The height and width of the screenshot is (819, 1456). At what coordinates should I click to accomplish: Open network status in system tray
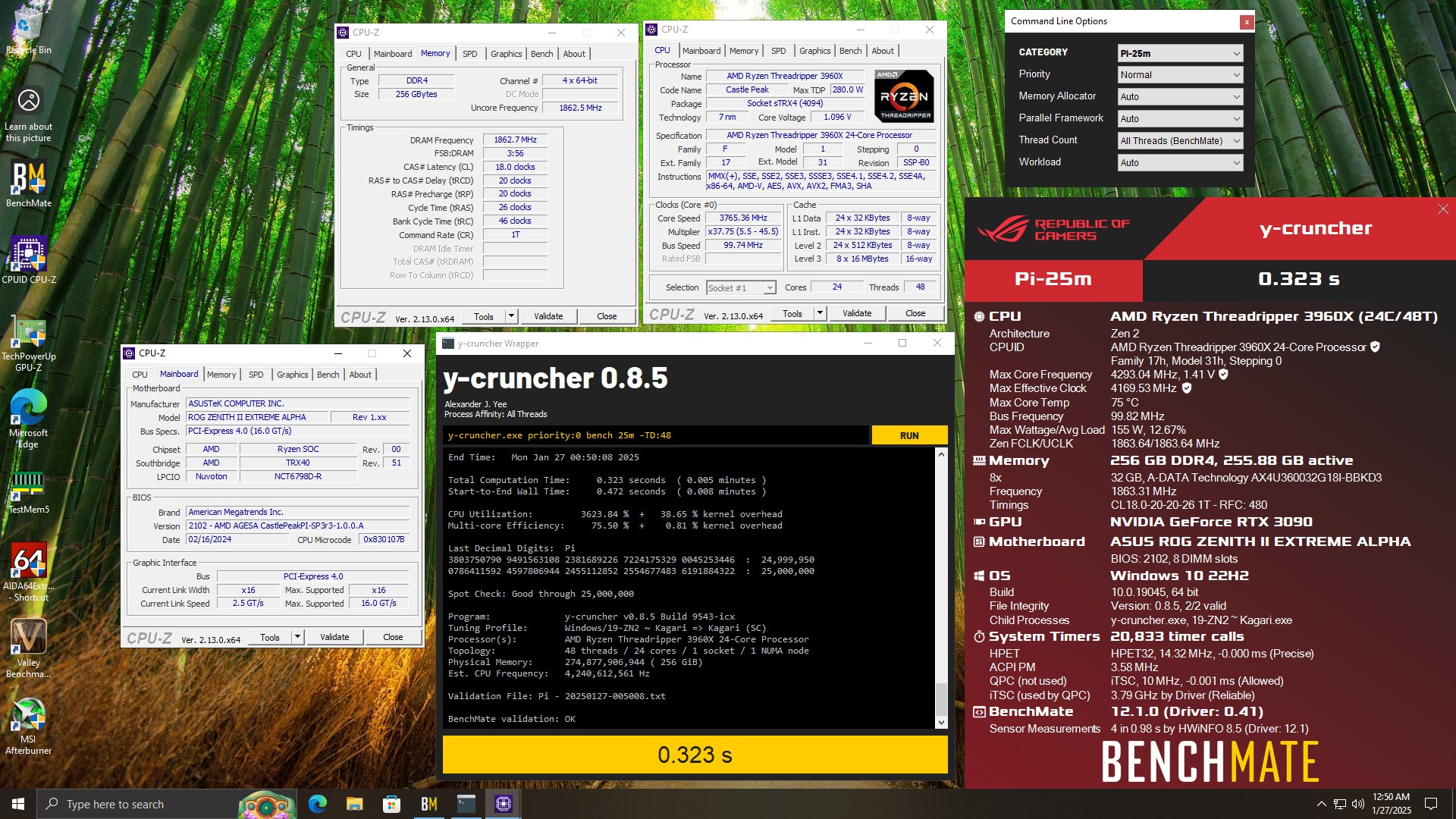[1340, 804]
